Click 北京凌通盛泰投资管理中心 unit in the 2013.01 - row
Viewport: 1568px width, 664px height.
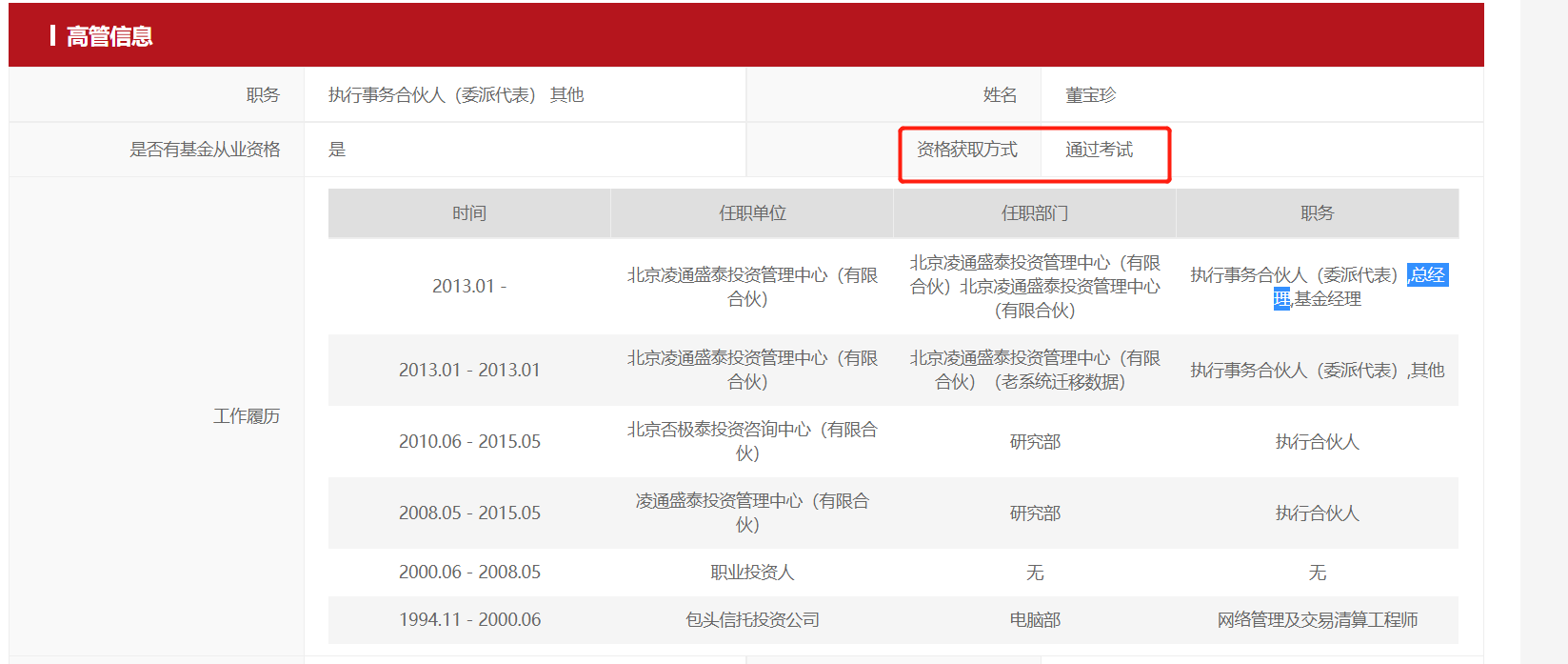point(752,287)
